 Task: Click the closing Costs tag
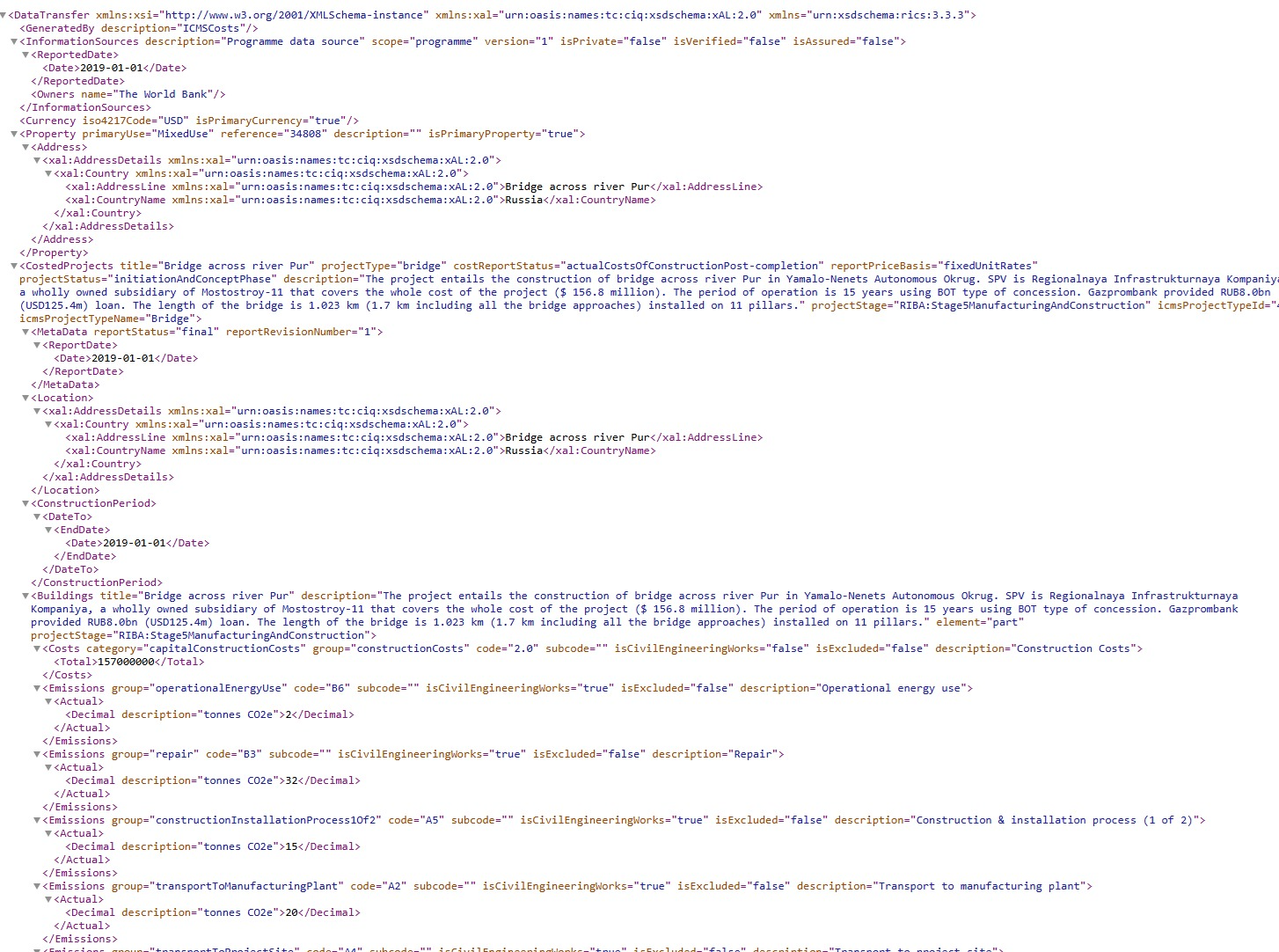(x=67, y=675)
